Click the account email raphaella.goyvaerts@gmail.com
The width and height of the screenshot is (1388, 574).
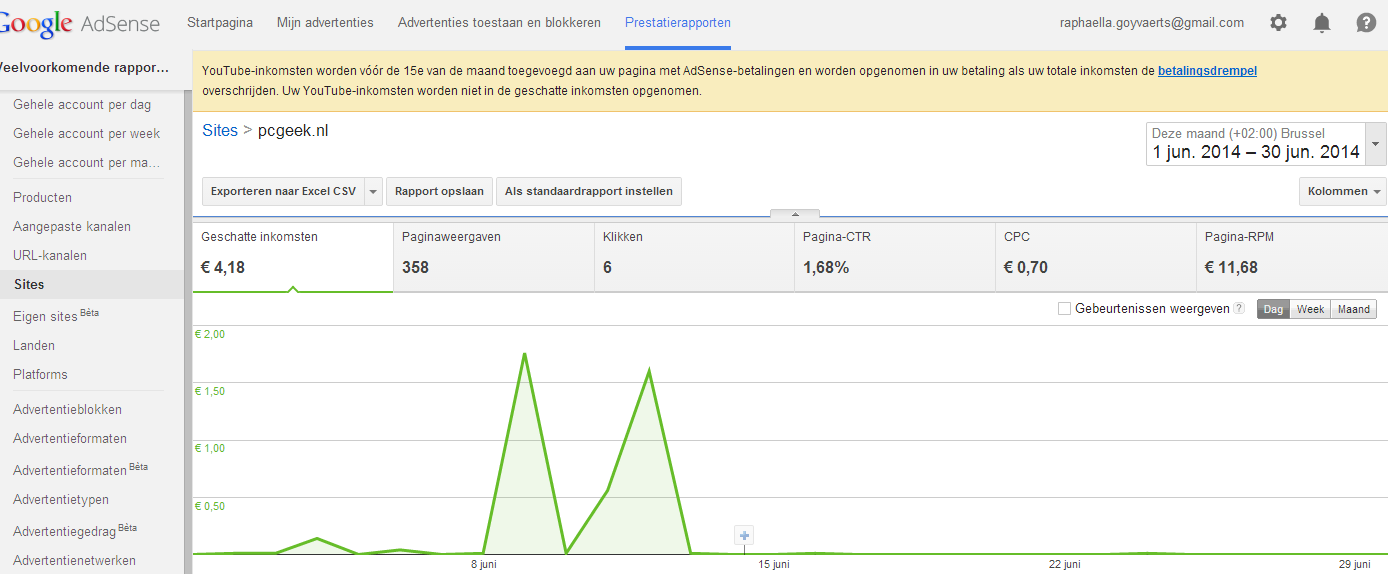(1152, 22)
